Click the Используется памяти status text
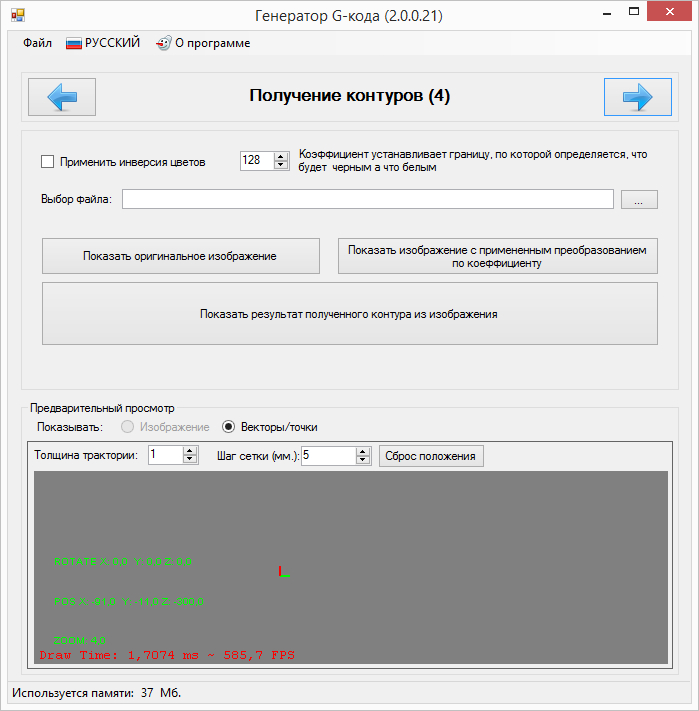The width and height of the screenshot is (699, 711). (97, 693)
